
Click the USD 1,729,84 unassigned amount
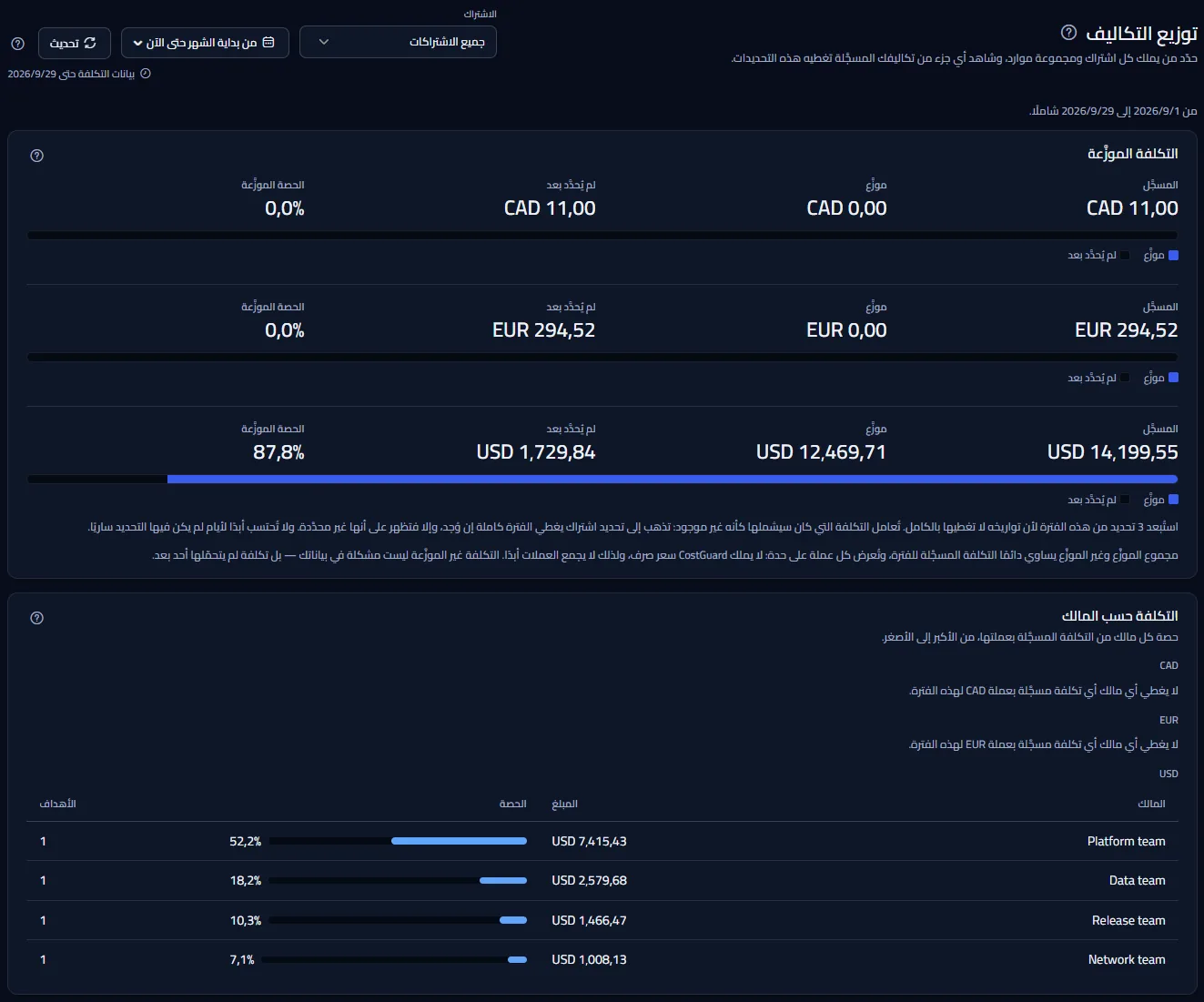pos(536,452)
